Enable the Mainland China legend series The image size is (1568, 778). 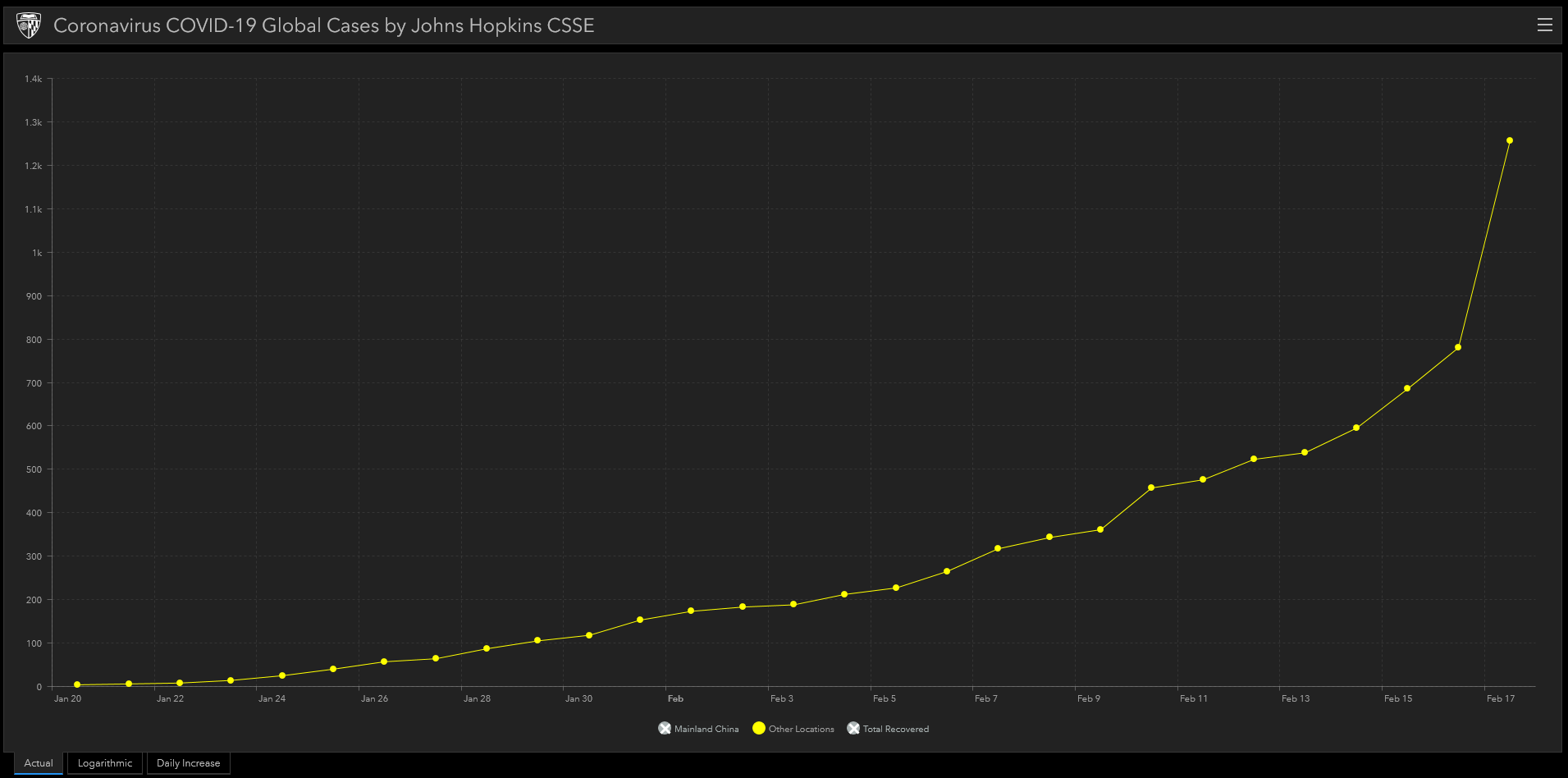[665, 729]
